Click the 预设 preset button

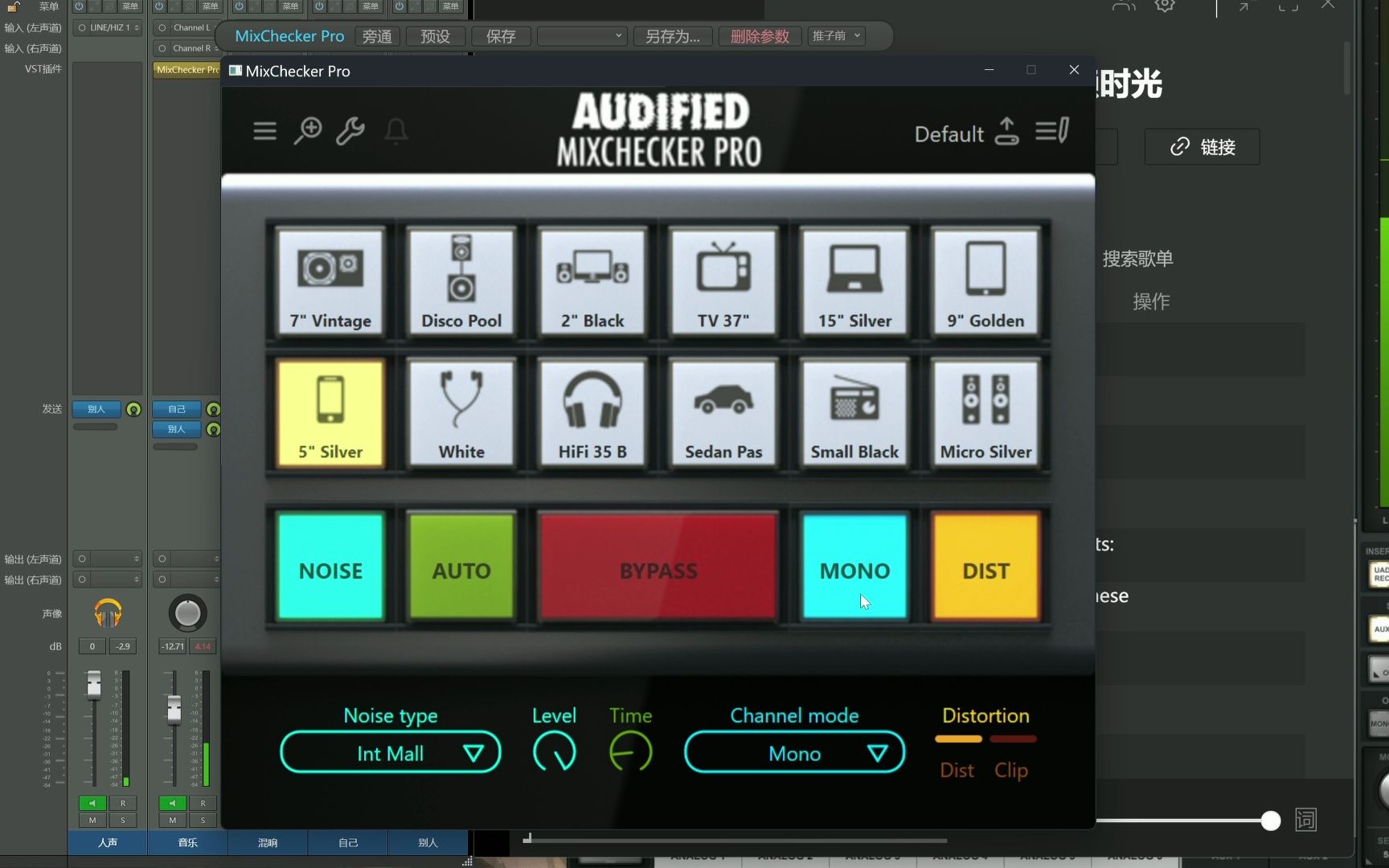[436, 36]
